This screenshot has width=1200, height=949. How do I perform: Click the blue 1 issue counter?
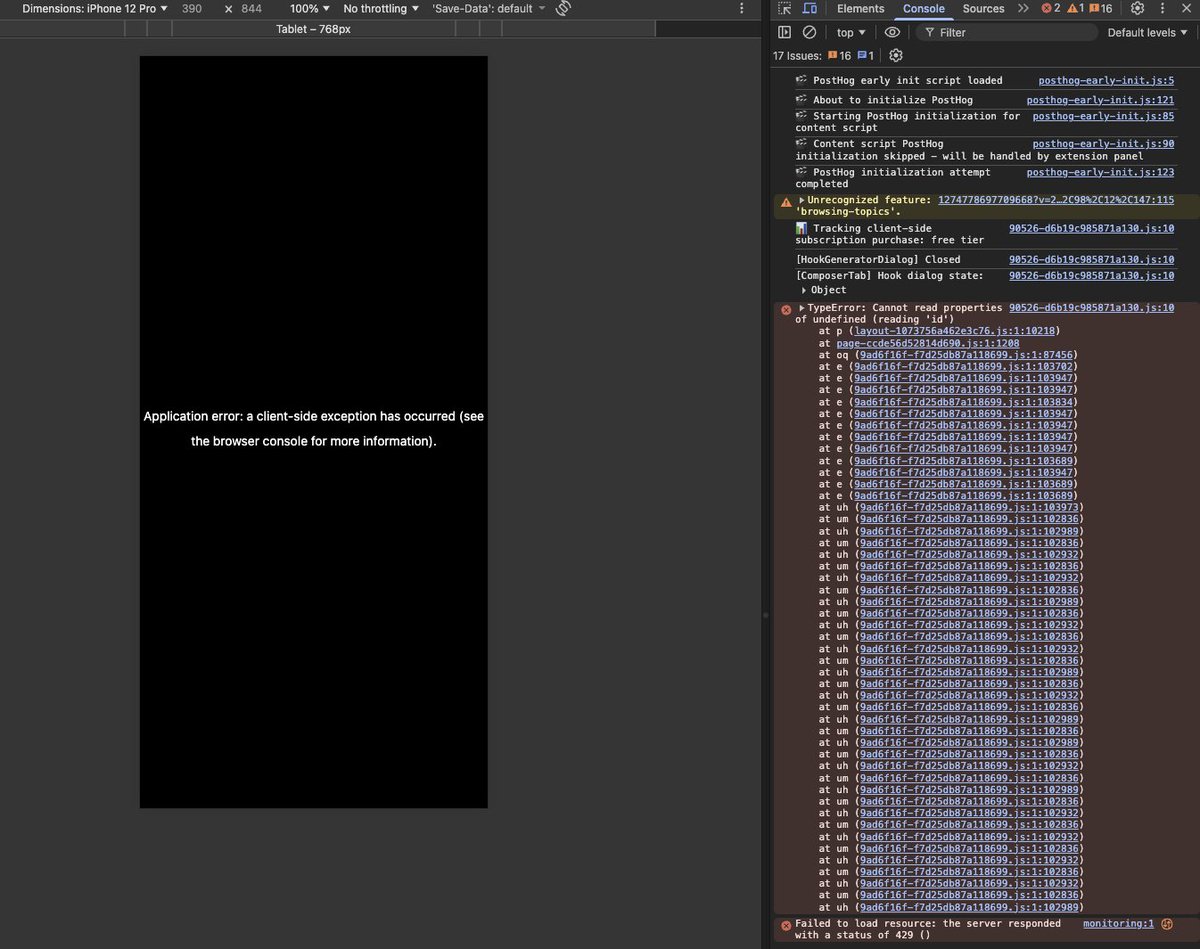pyautogui.click(x=866, y=56)
